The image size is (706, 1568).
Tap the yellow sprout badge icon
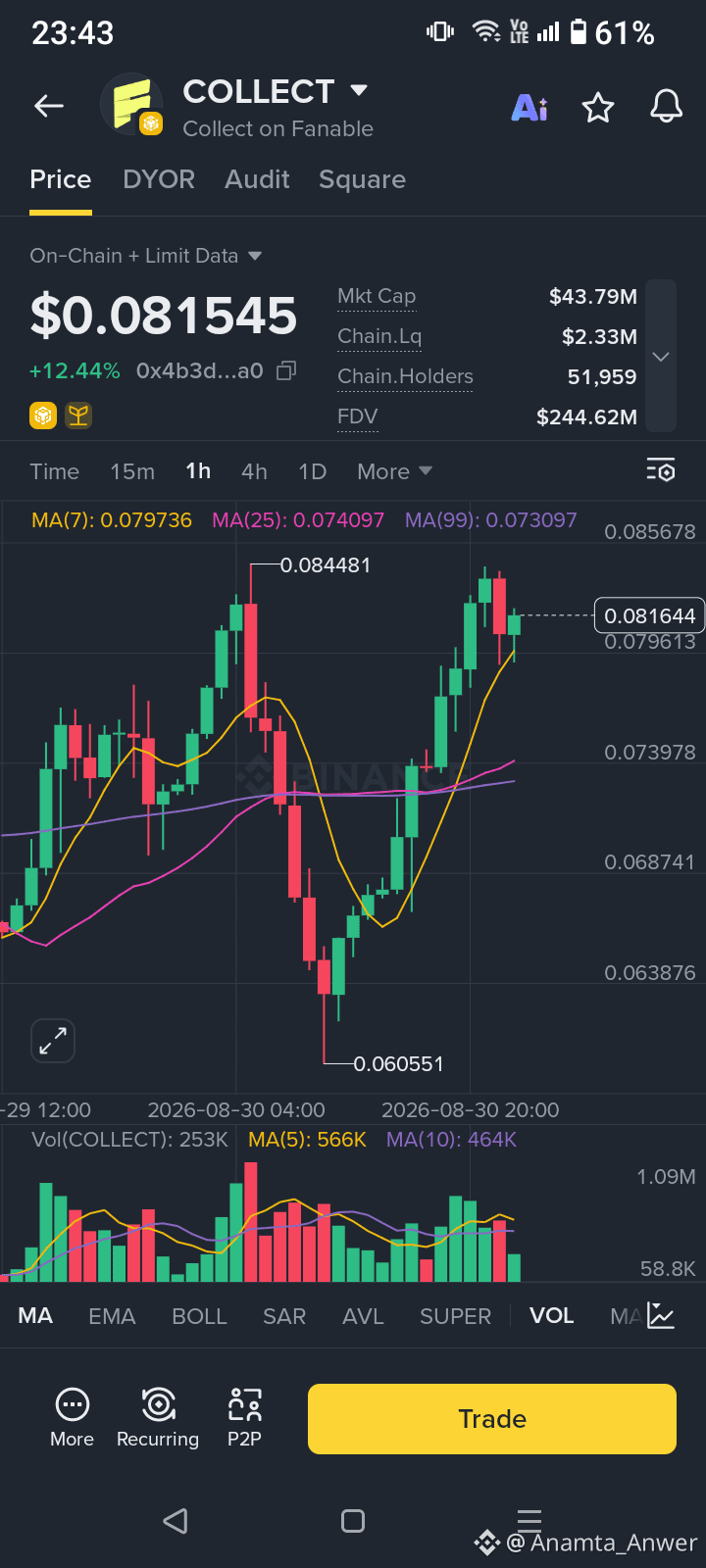[x=78, y=416]
